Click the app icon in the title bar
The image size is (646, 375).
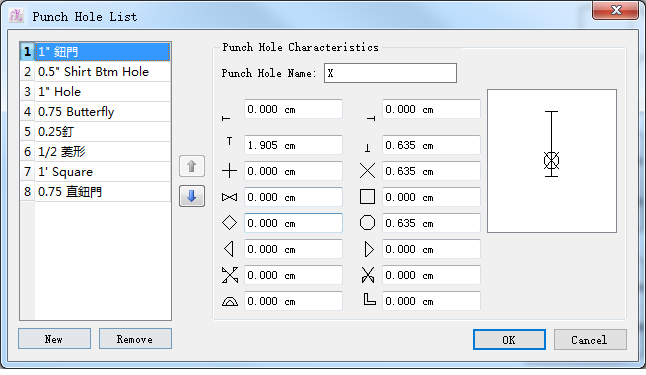pyautogui.click(x=16, y=16)
